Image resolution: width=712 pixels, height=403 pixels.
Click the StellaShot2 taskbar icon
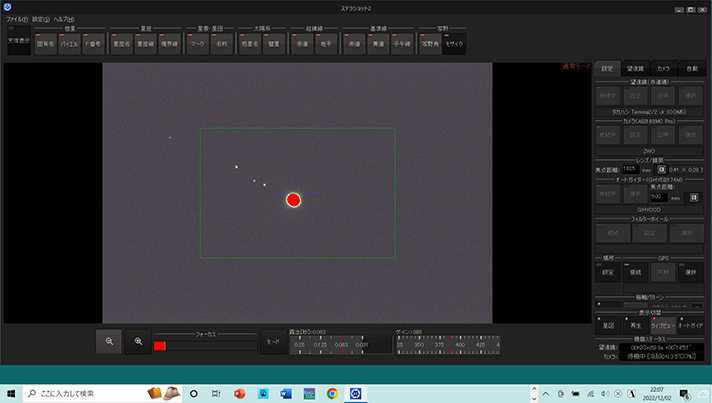click(356, 393)
